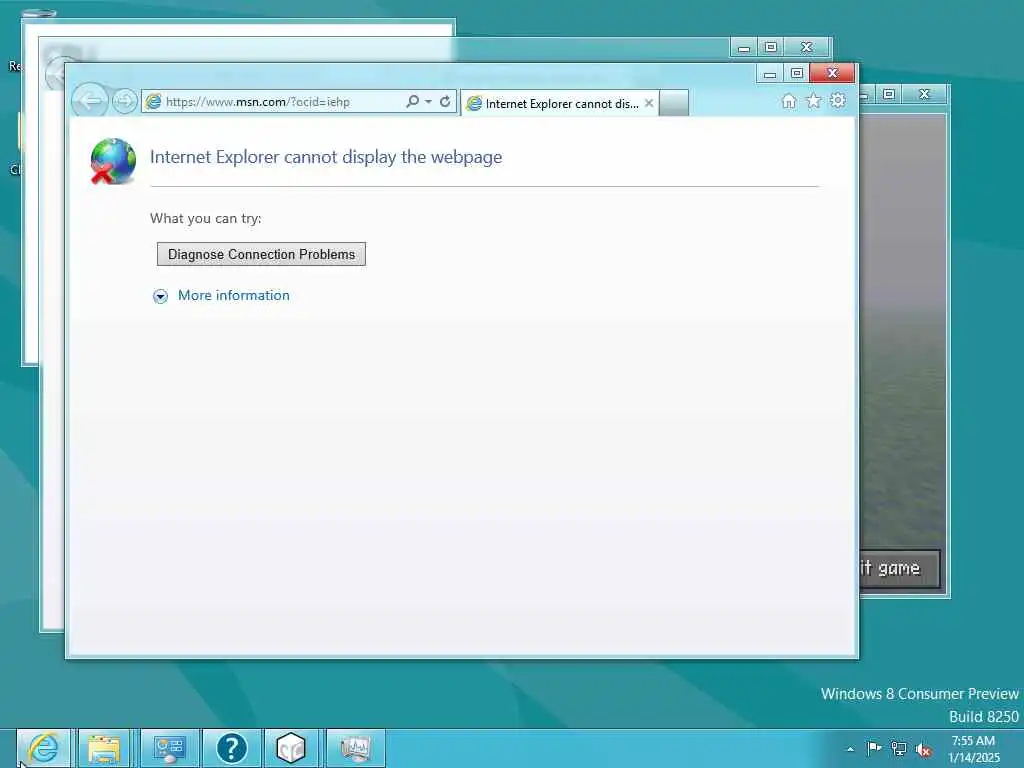Open the Tools gear menu
Image resolution: width=1024 pixels, height=768 pixels.
click(838, 100)
